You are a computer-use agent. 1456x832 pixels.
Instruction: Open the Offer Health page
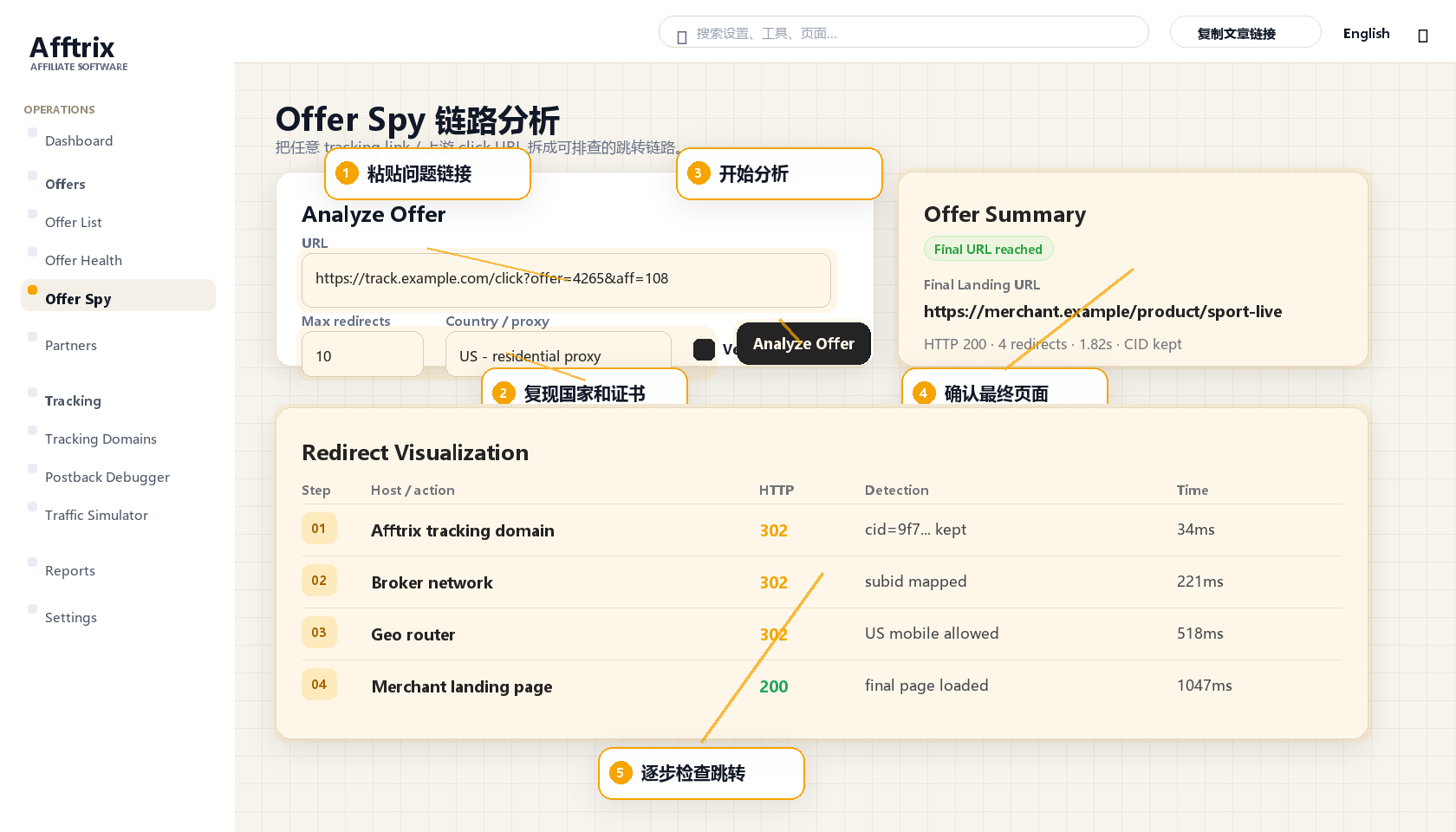click(83, 260)
